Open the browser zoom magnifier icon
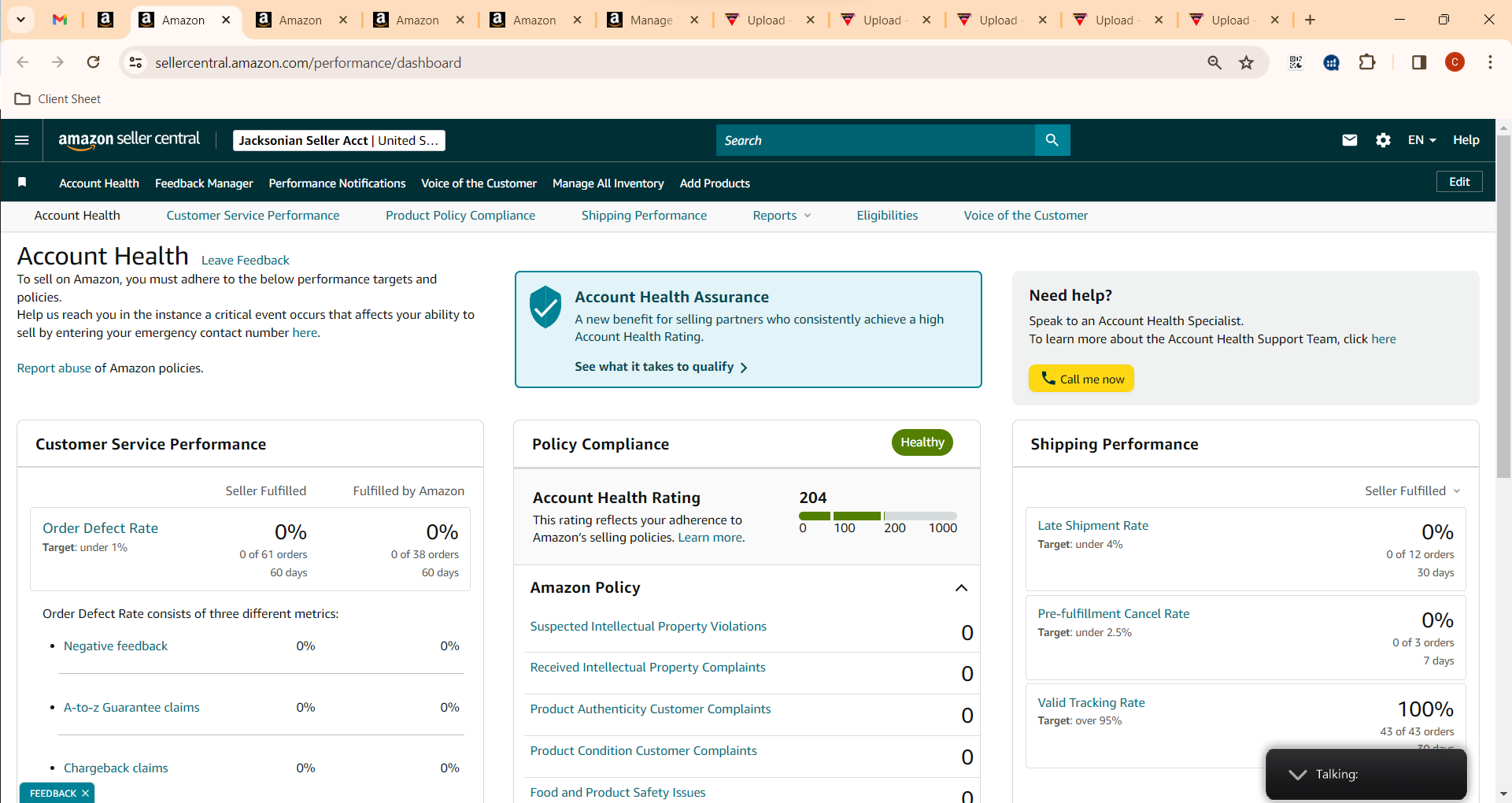Image resolution: width=1512 pixels, height=803 pixels. (x=1214, y=62)
